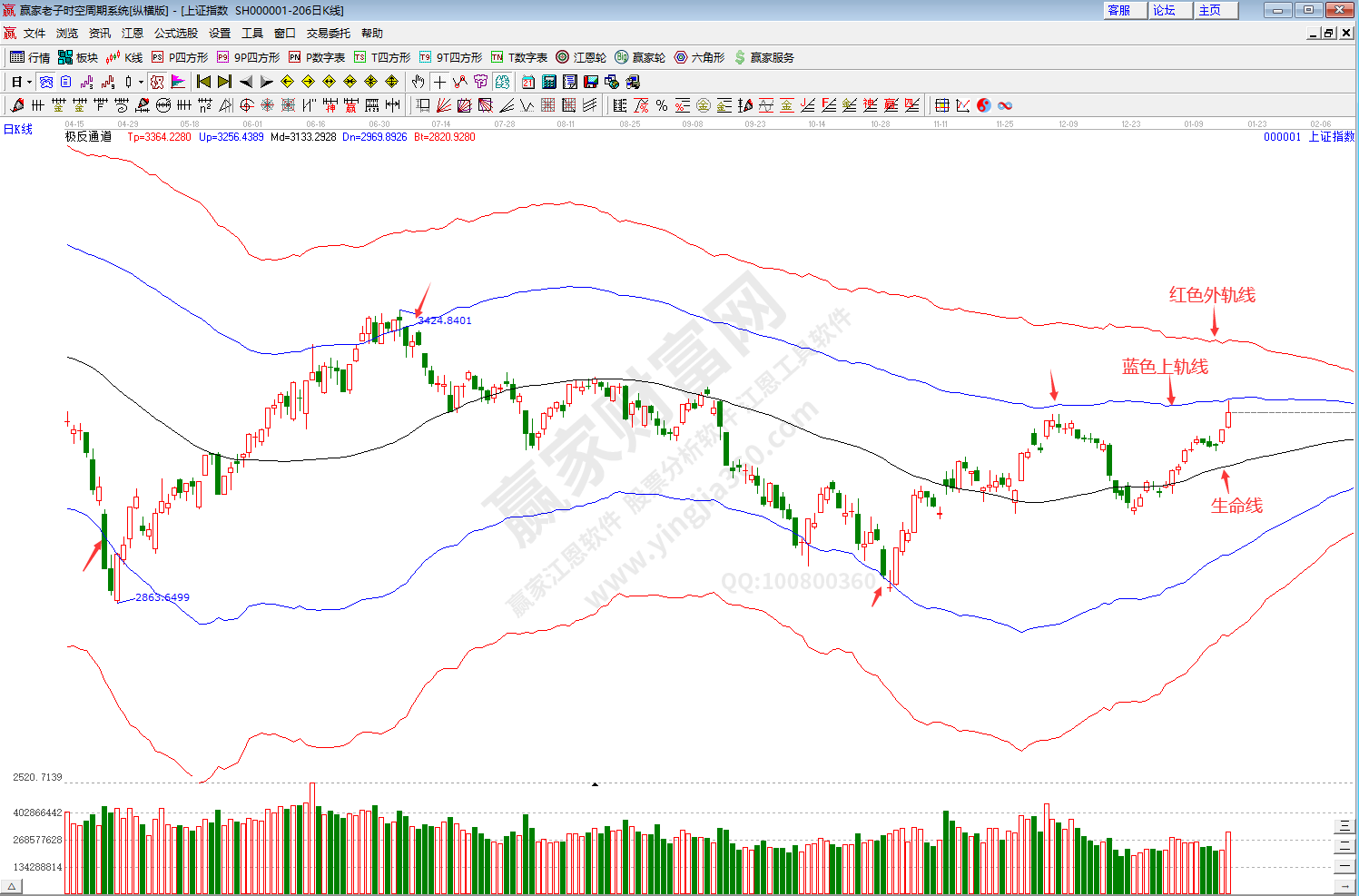The image size is (1359, 896).
Task: Open the 江恩轮 (Gann wheel) tool
Action: point(581,57)
